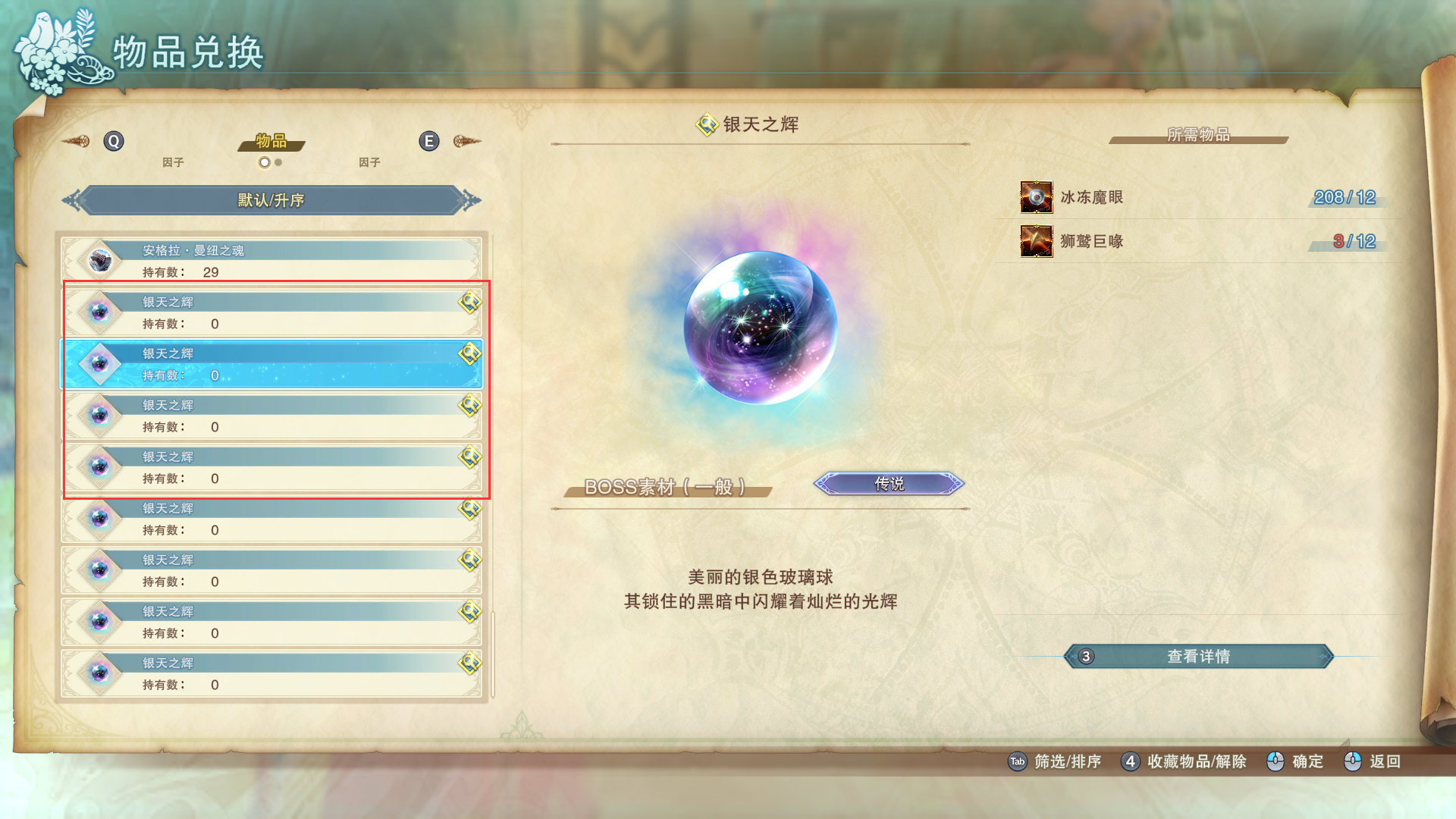This screenshot has width=1456, height=819.
Task: Click left arrow of 默认/升序 sorter
Action: [72, 200]
